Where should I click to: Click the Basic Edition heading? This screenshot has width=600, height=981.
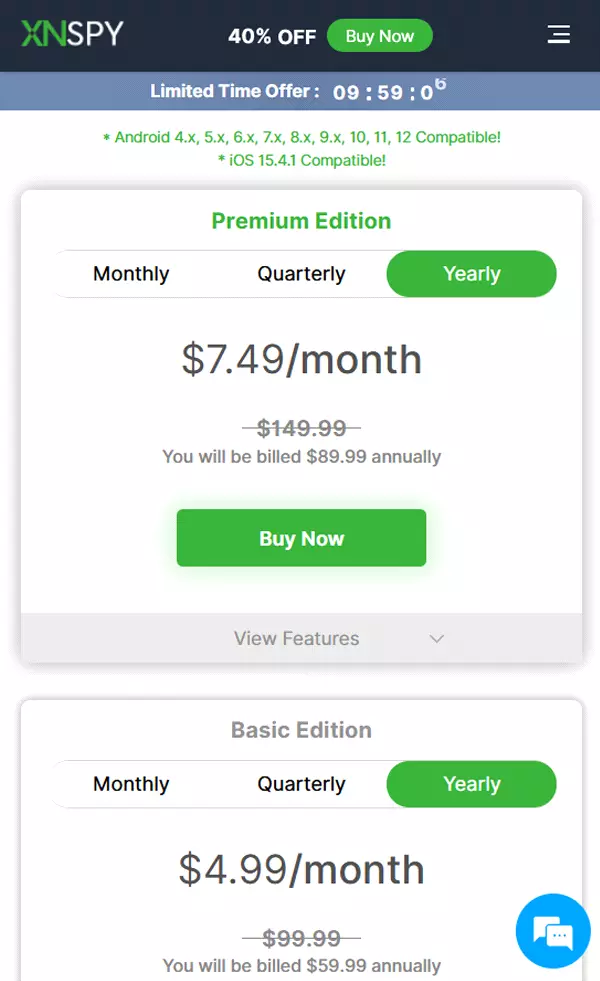click(301, 730)
